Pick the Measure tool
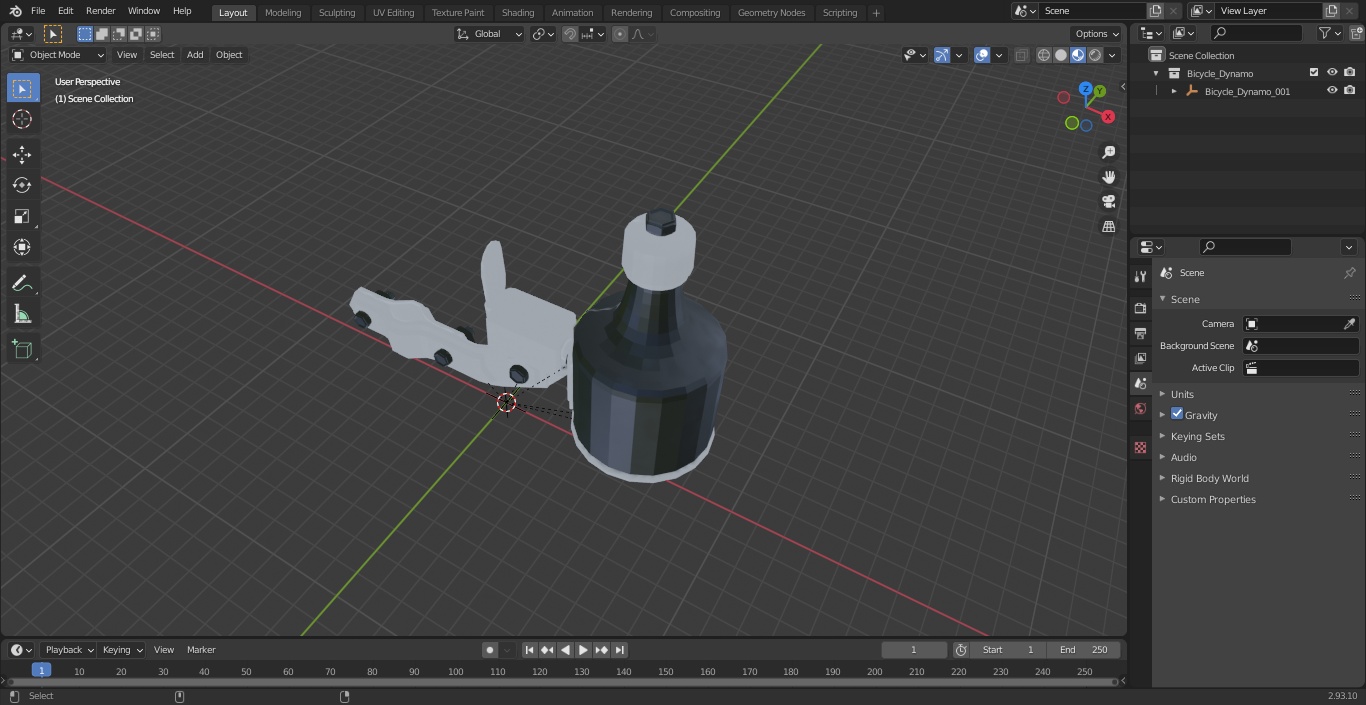Image resolution: width=1366 pixels, height=705 pixels. (x=22, y=315)
